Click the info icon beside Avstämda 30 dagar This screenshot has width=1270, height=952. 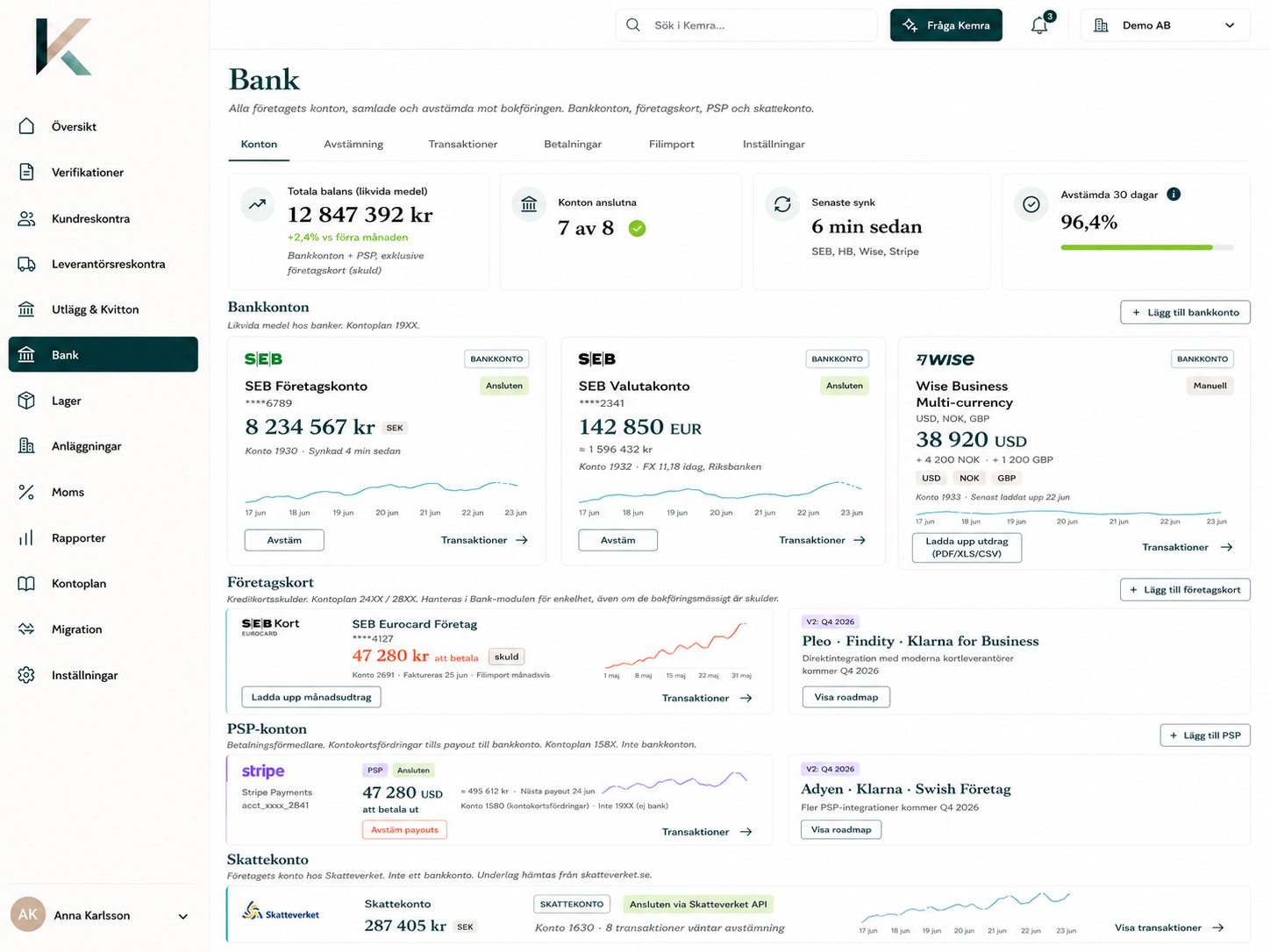pos(1174,194)
